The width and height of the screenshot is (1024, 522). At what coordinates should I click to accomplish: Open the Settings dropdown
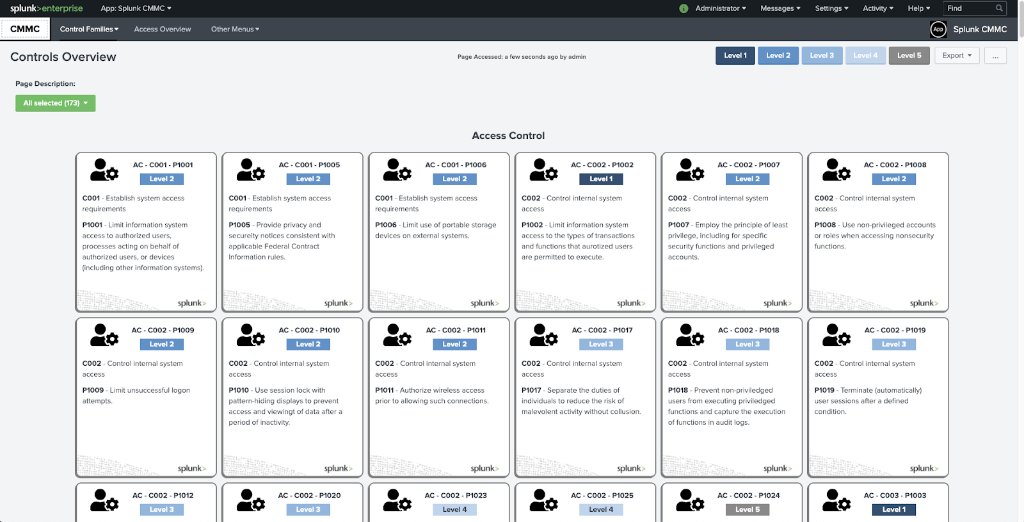831,8
